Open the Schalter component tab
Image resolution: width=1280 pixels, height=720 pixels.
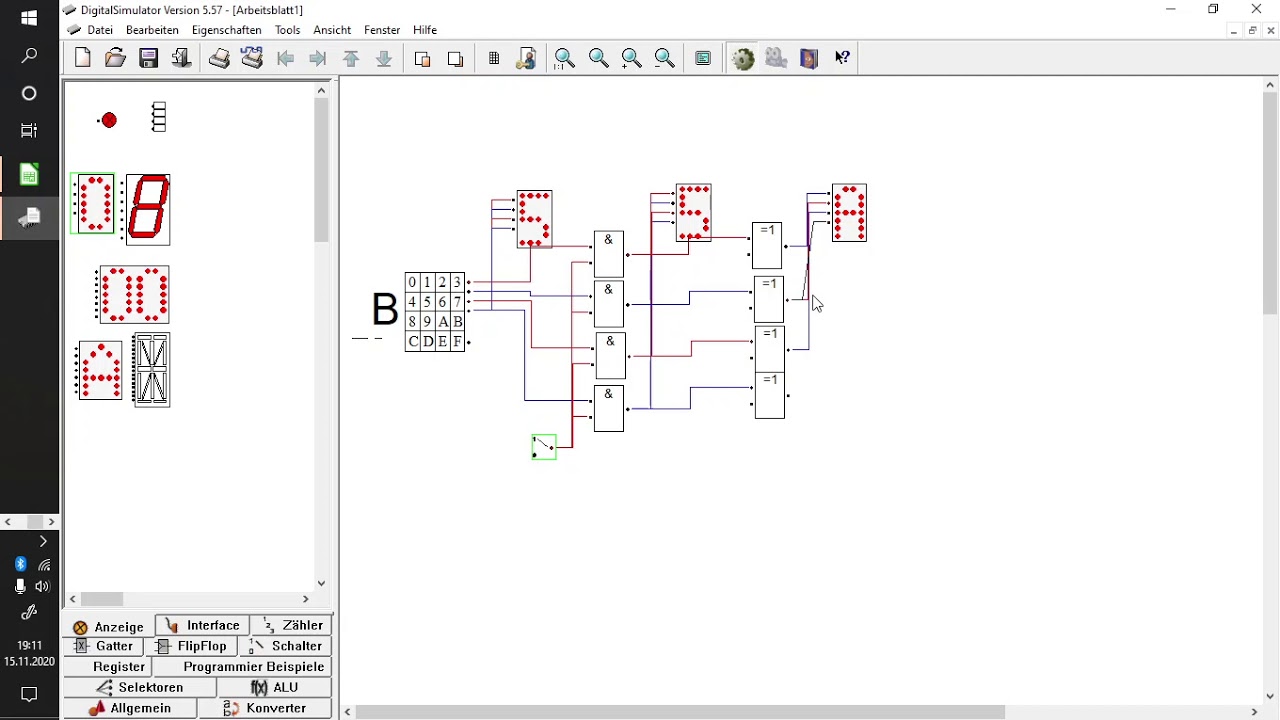point(286,646)
